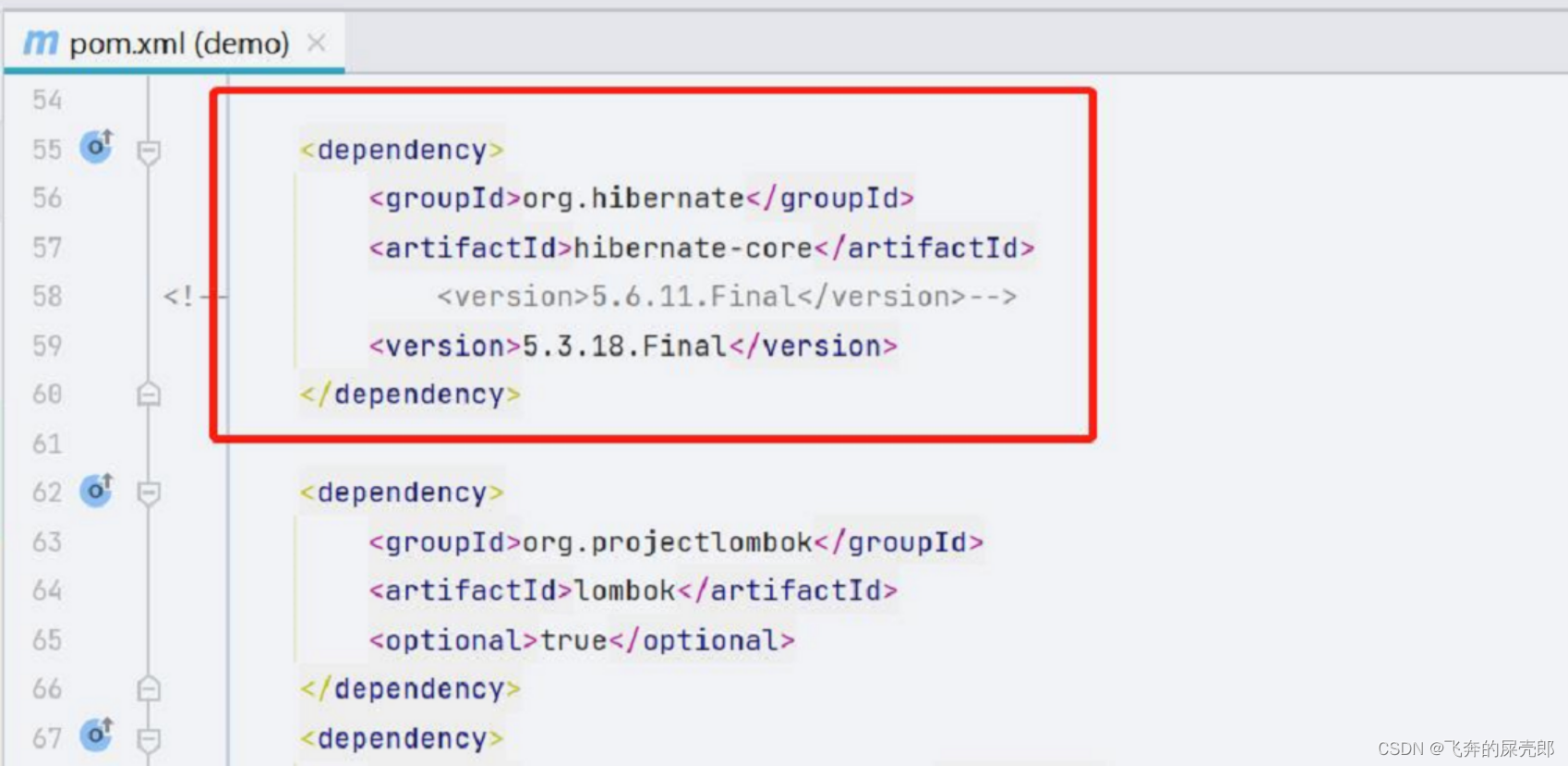Click the comment opener on line 58

(195, 297)
